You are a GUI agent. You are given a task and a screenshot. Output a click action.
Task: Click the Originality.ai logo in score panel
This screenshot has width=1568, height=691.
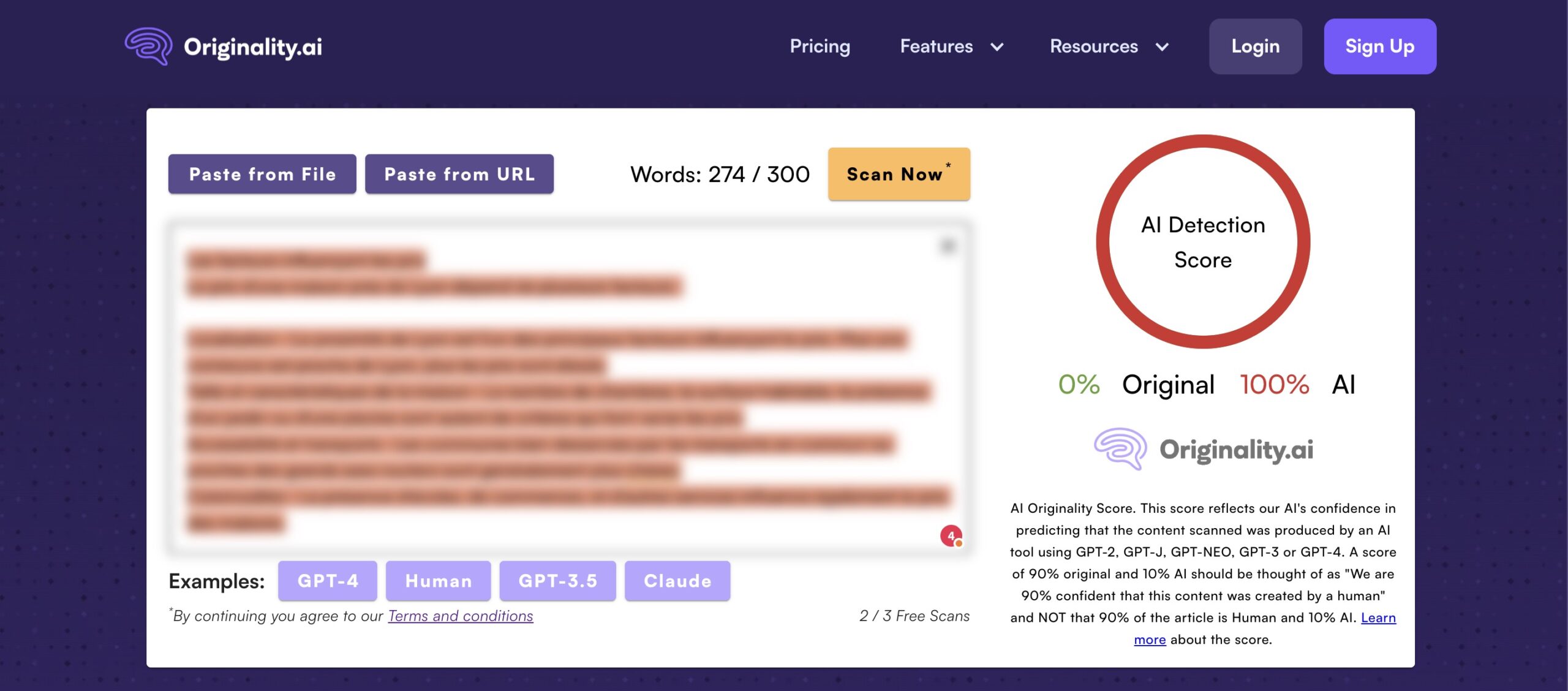(x=1203, y=449)
